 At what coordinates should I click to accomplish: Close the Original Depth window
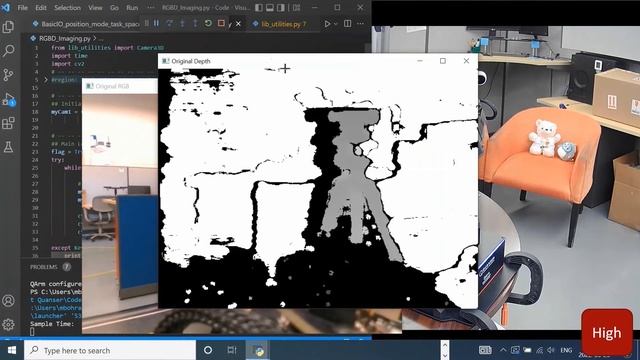click(466, 61)
